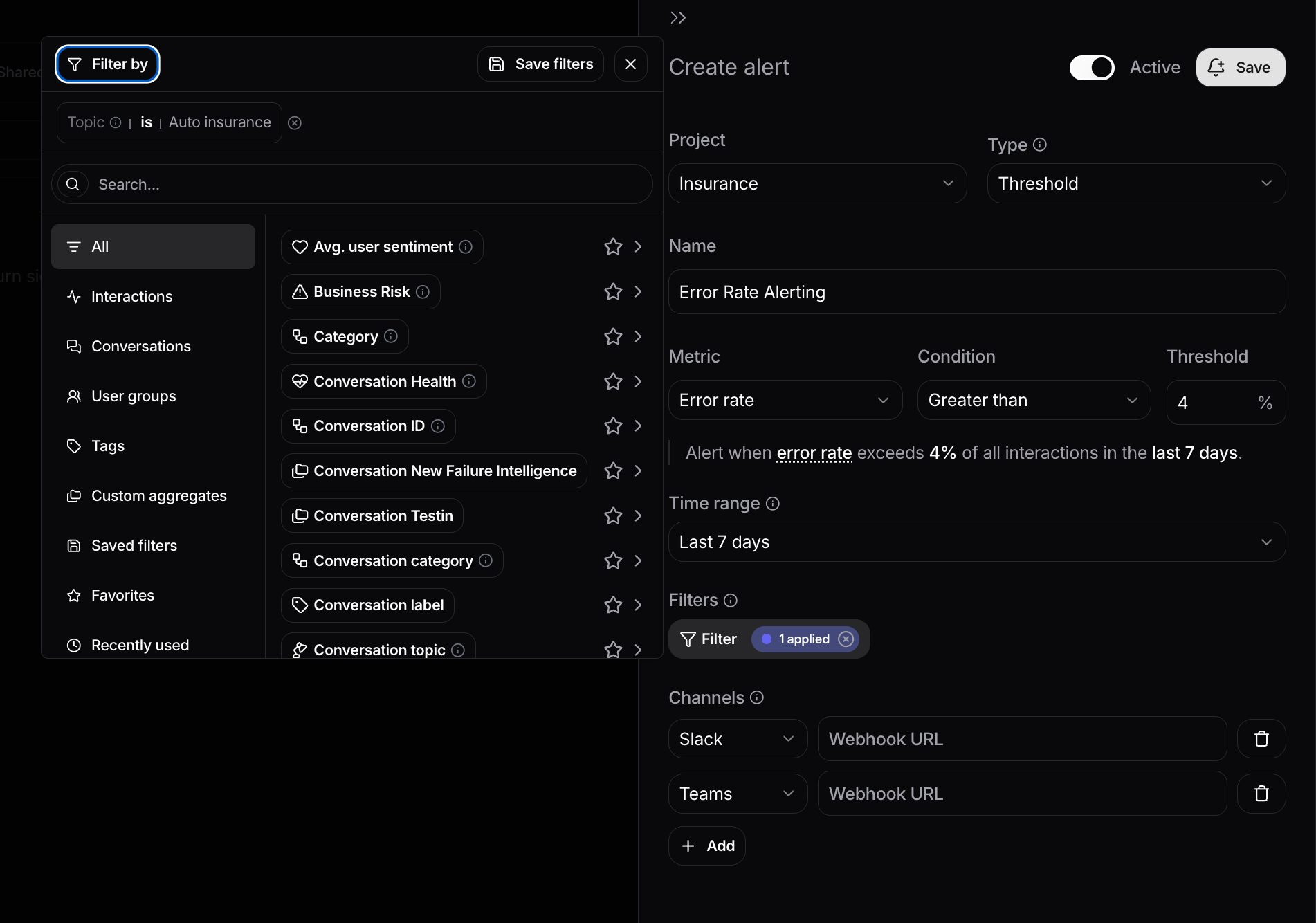The width and height of the screenshot is (1316, 923).
Task: Delete the Slack channel row
Action: pos(1261,739)
